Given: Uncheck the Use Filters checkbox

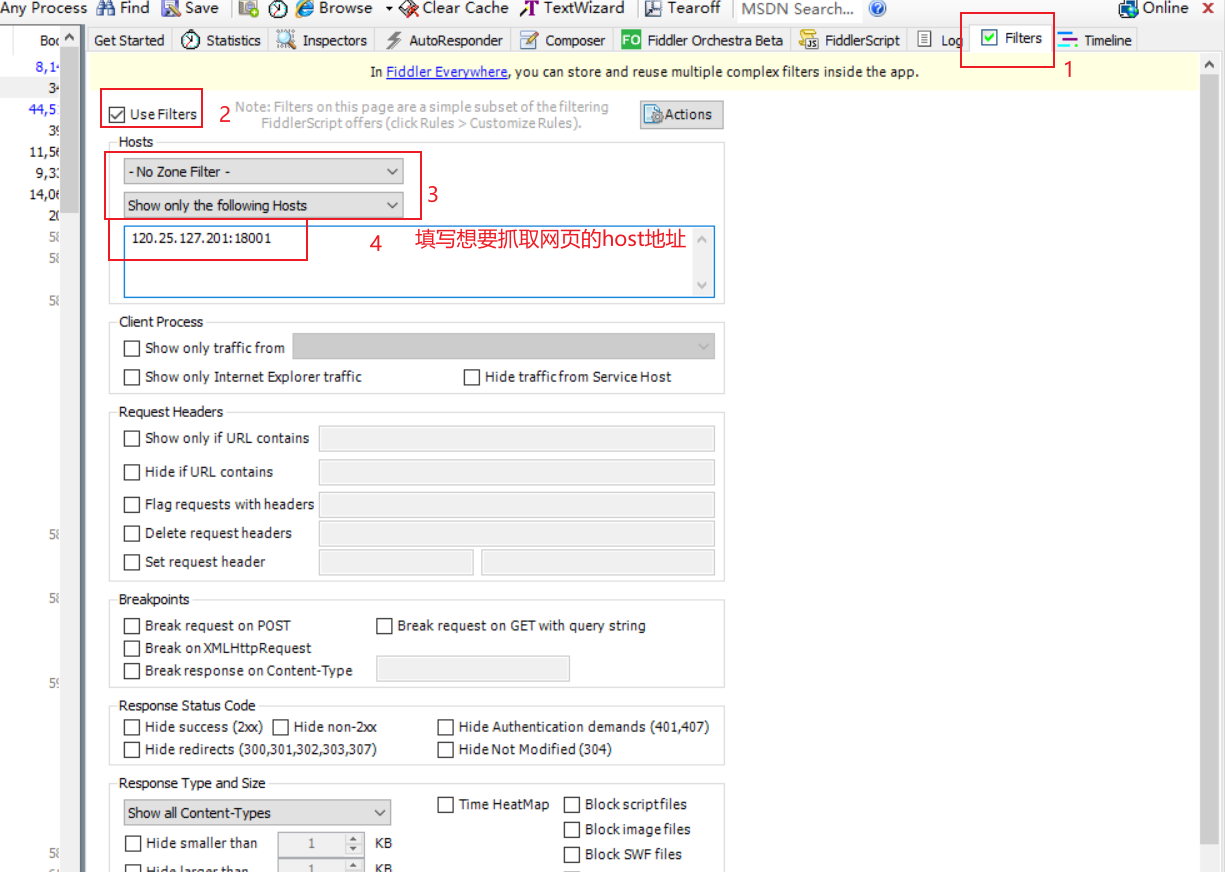Looking at the screenshot, I should tap(117, 114).
